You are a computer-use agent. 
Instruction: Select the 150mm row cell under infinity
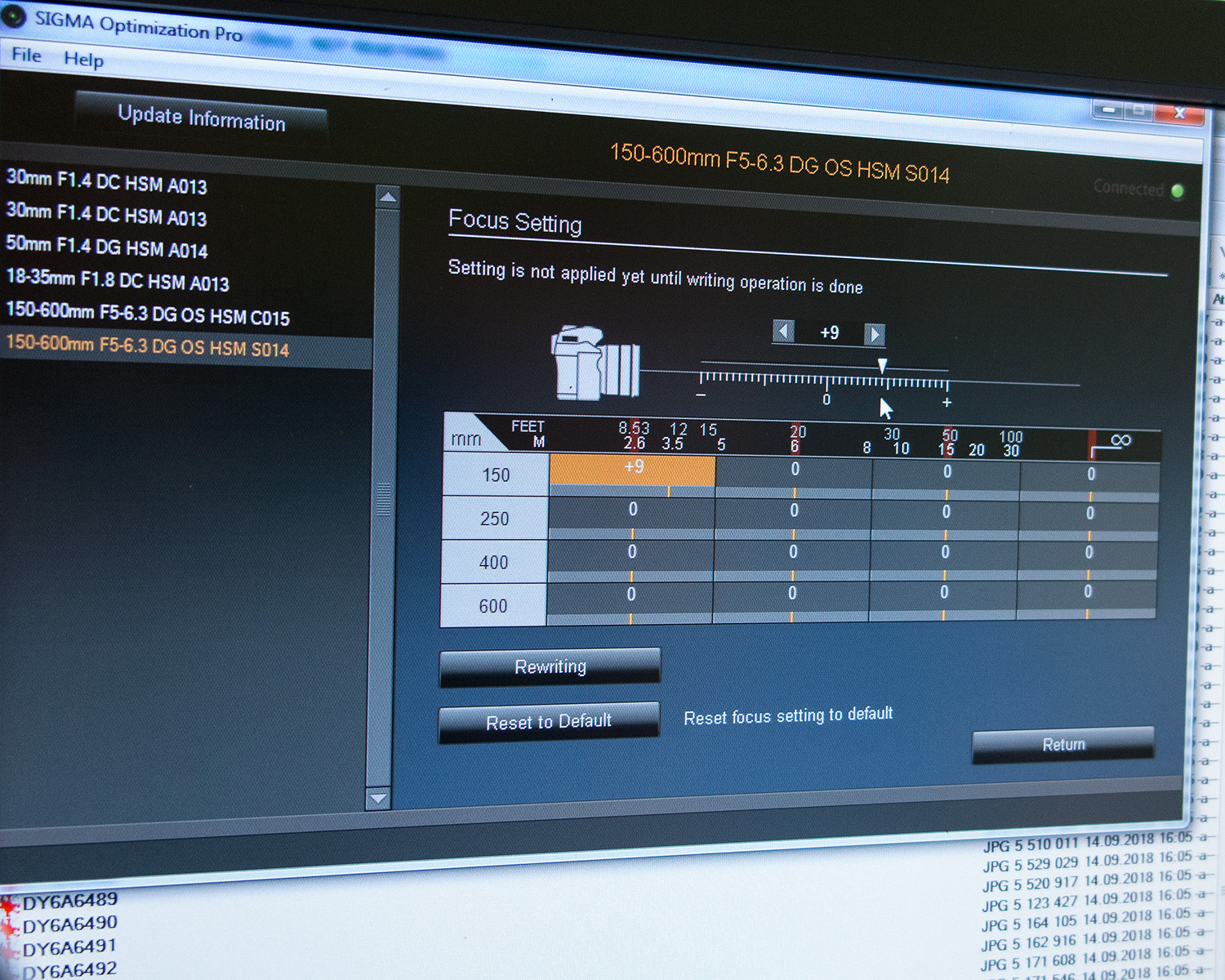point(1090,483)
